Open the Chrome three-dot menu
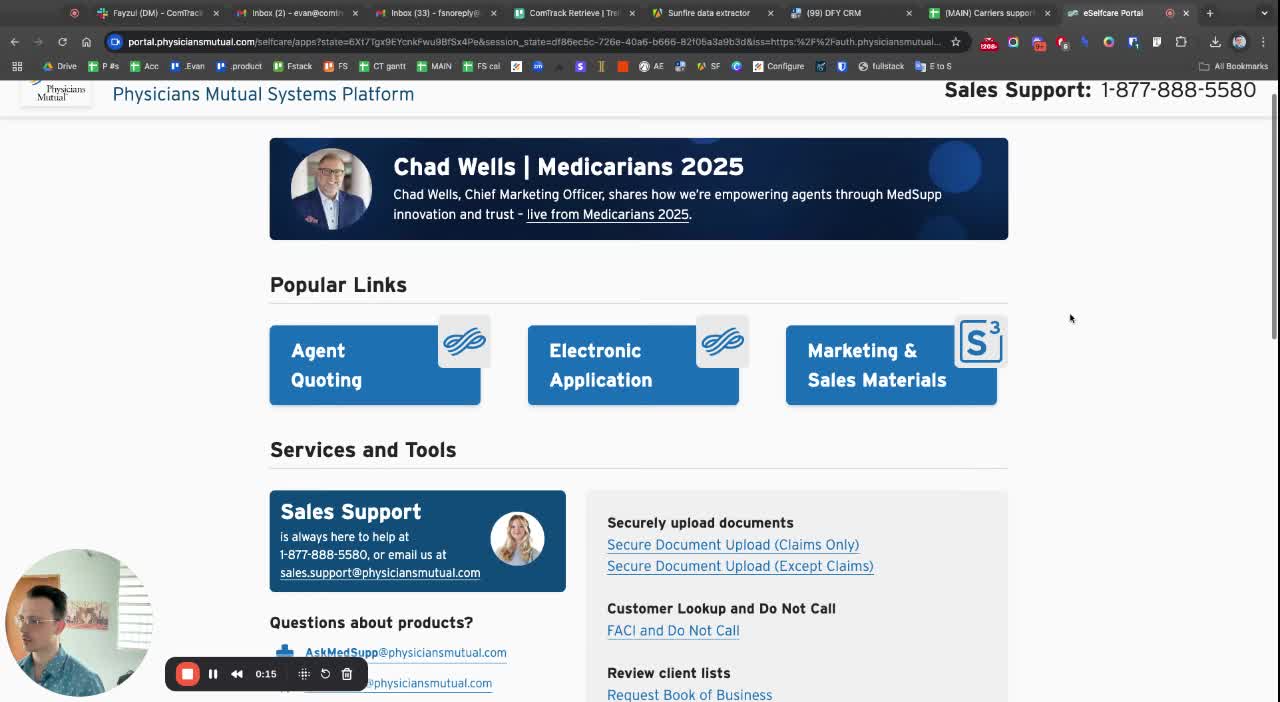The image size is (1280, 702). pos(1263,42)
